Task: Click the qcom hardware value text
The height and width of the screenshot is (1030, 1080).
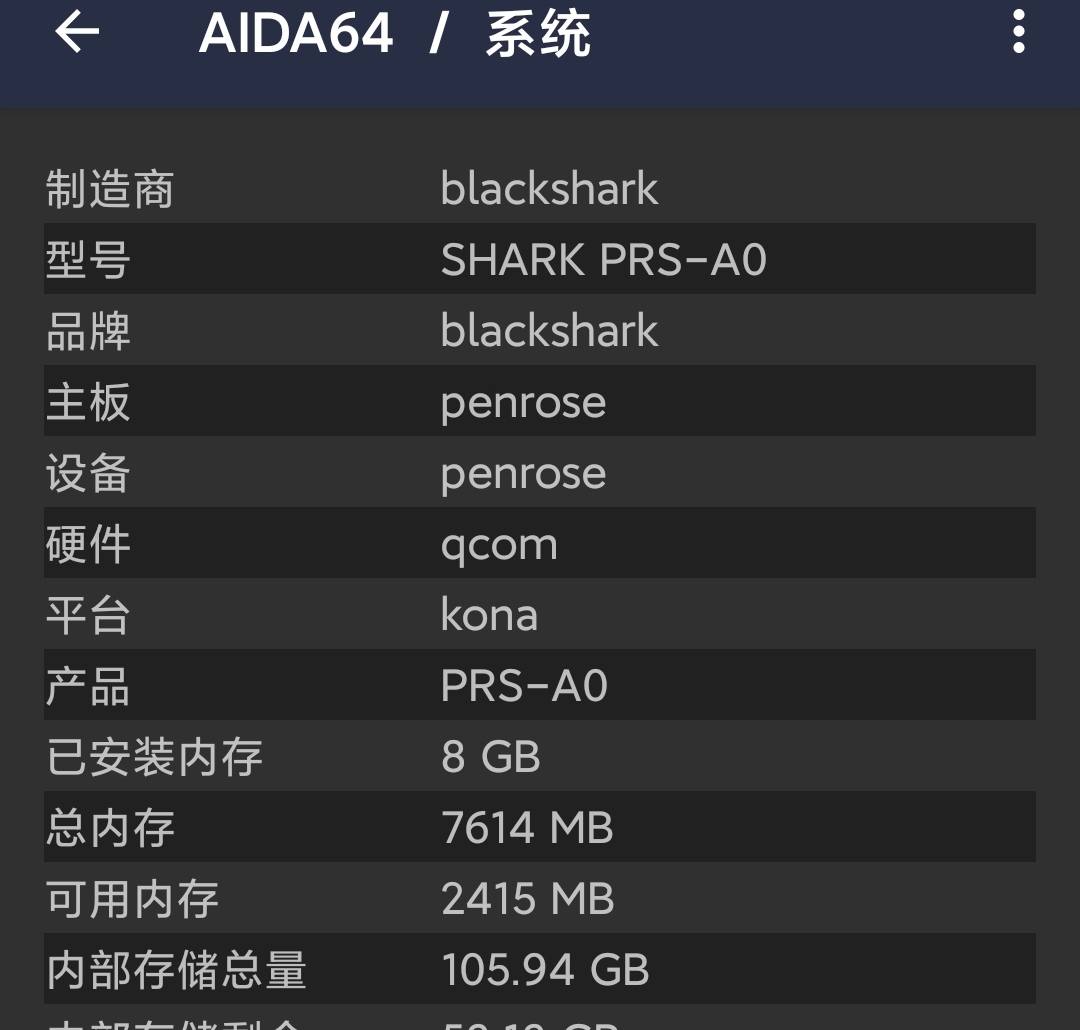Action: [499, 546]
